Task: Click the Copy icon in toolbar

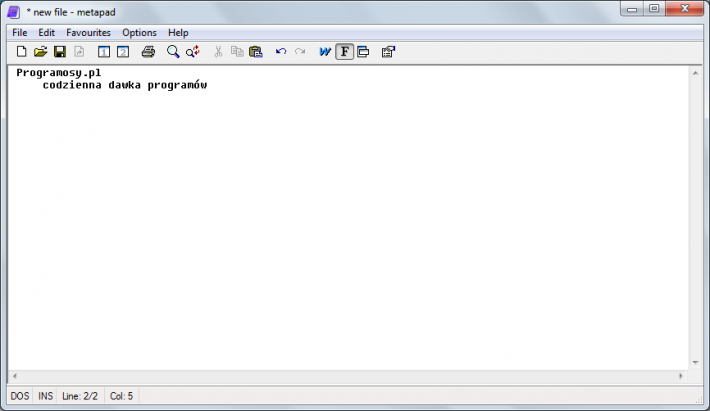Action: pos(237,52)
